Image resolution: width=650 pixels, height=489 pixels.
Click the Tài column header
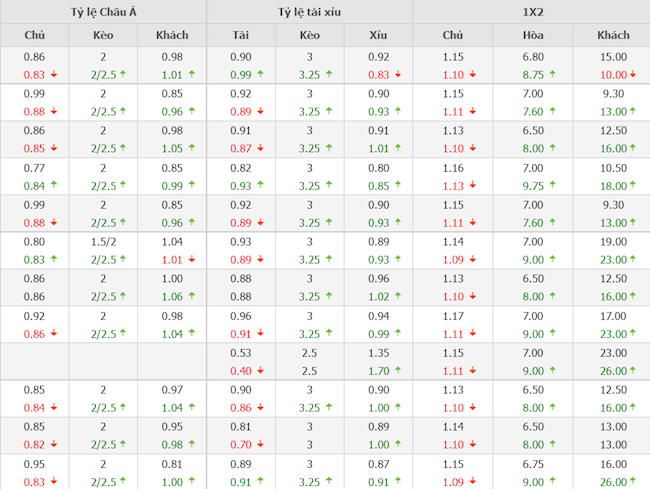pos(240,35)
